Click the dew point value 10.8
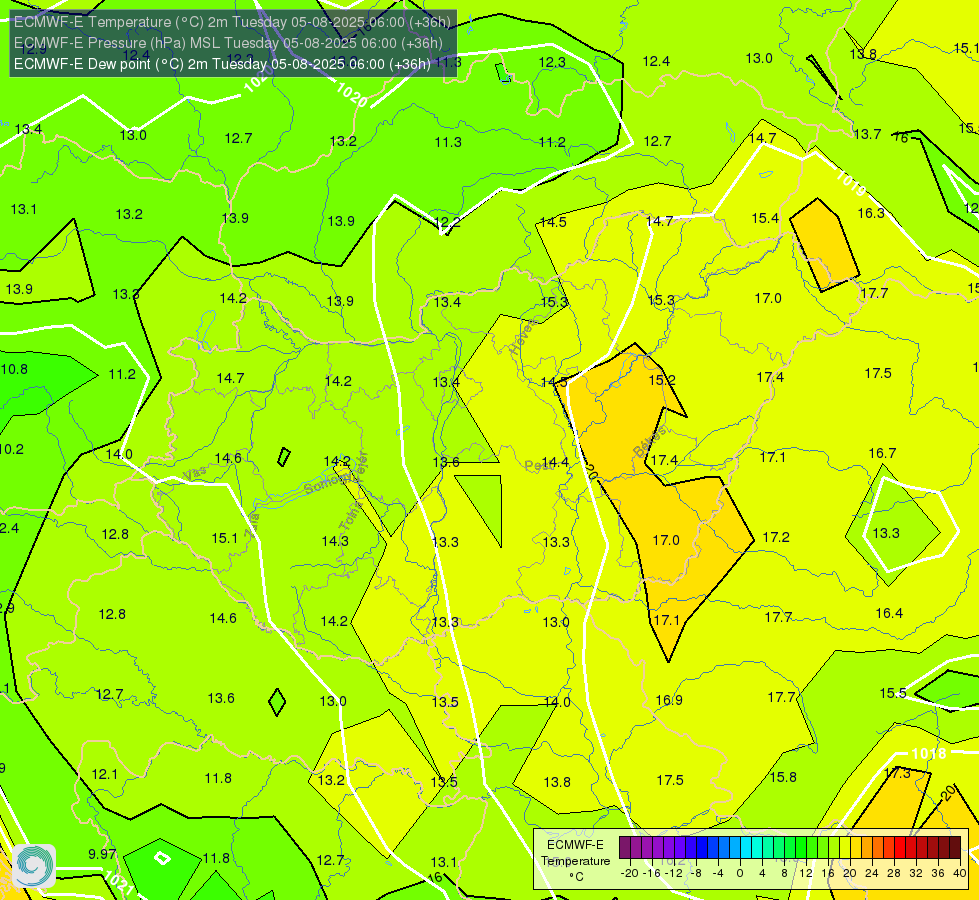 pyautogui.click(x=14, y=369)
